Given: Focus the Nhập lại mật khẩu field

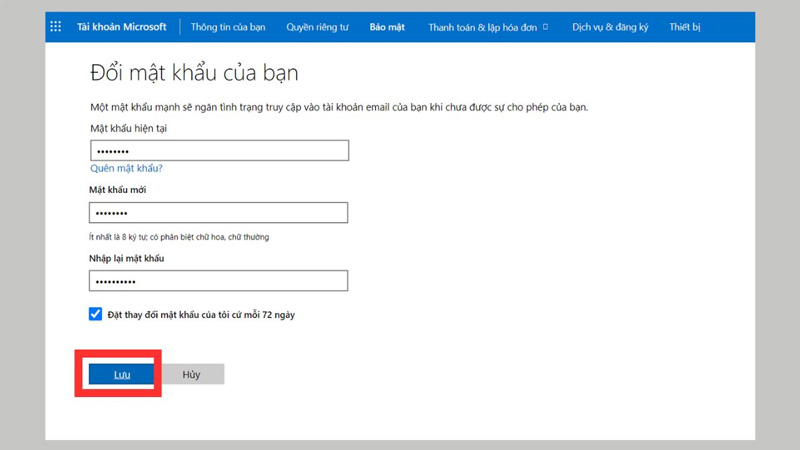Looking at the screenshot, I should [x=218, y=281].
